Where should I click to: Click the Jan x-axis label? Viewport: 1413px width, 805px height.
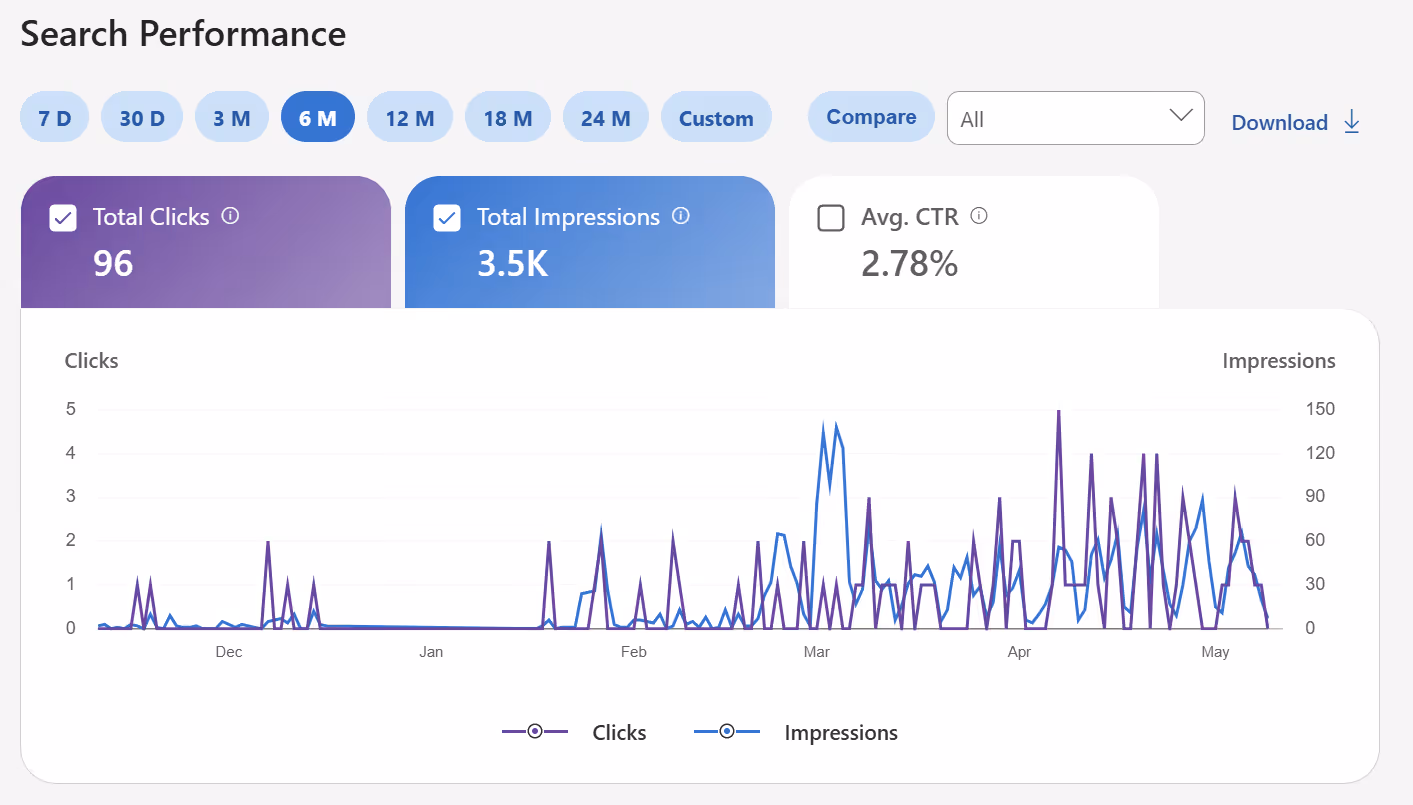tap(431, 652)
